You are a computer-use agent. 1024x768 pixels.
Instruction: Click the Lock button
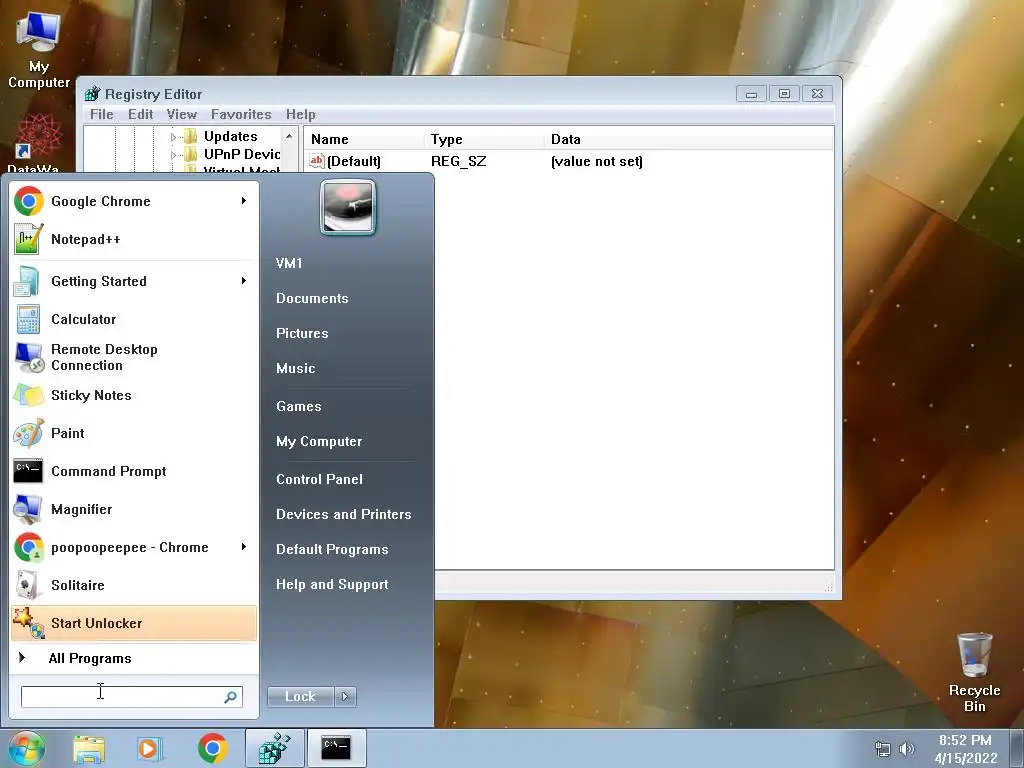click(x=300, y=697)
